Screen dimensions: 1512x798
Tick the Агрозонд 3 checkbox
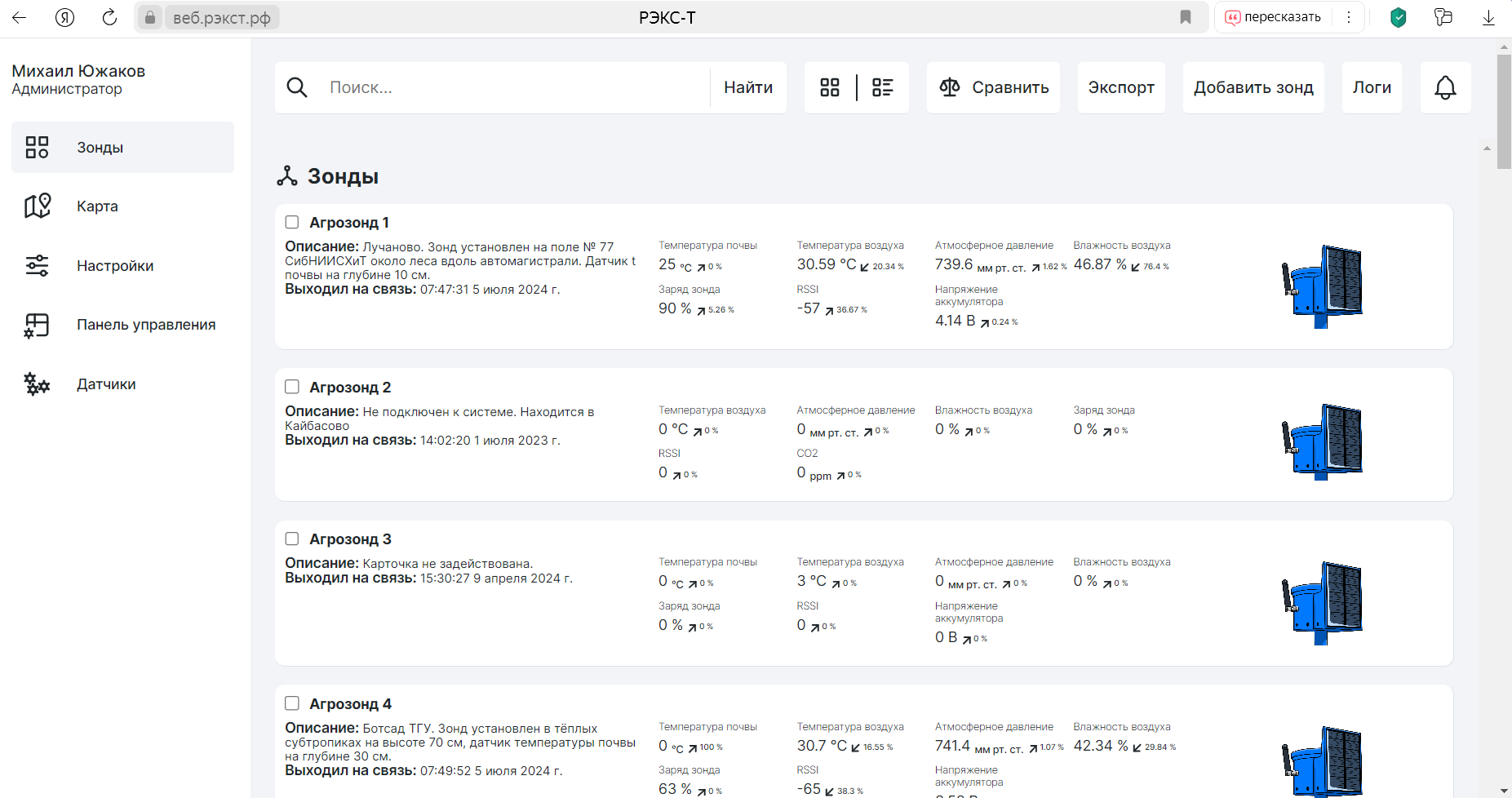pos(292,539)
